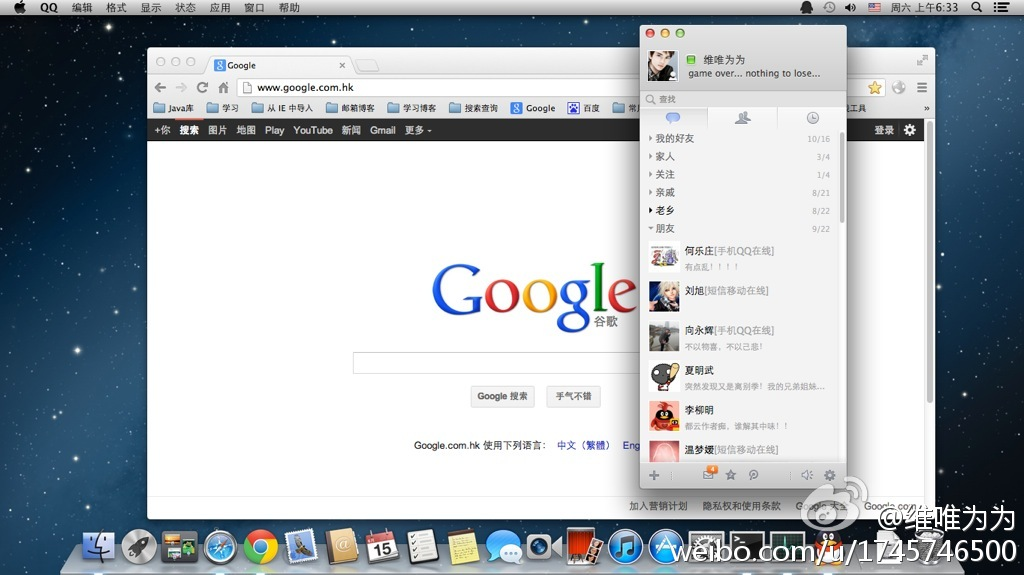Open the 格式 menu in menu bar

(116, 7)
